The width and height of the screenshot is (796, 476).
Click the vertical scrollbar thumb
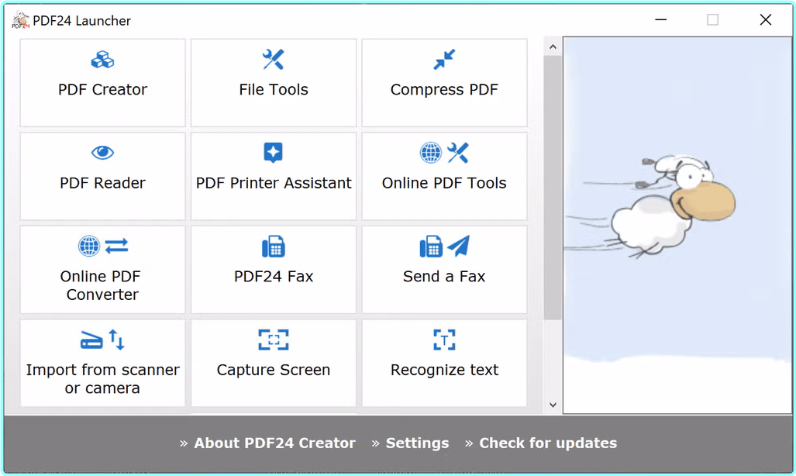point(553,188)
